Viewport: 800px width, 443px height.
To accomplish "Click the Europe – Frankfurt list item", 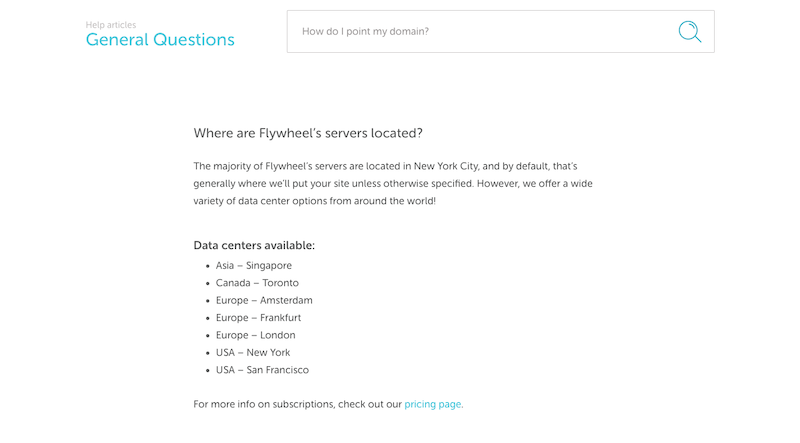I will point(258,317).
